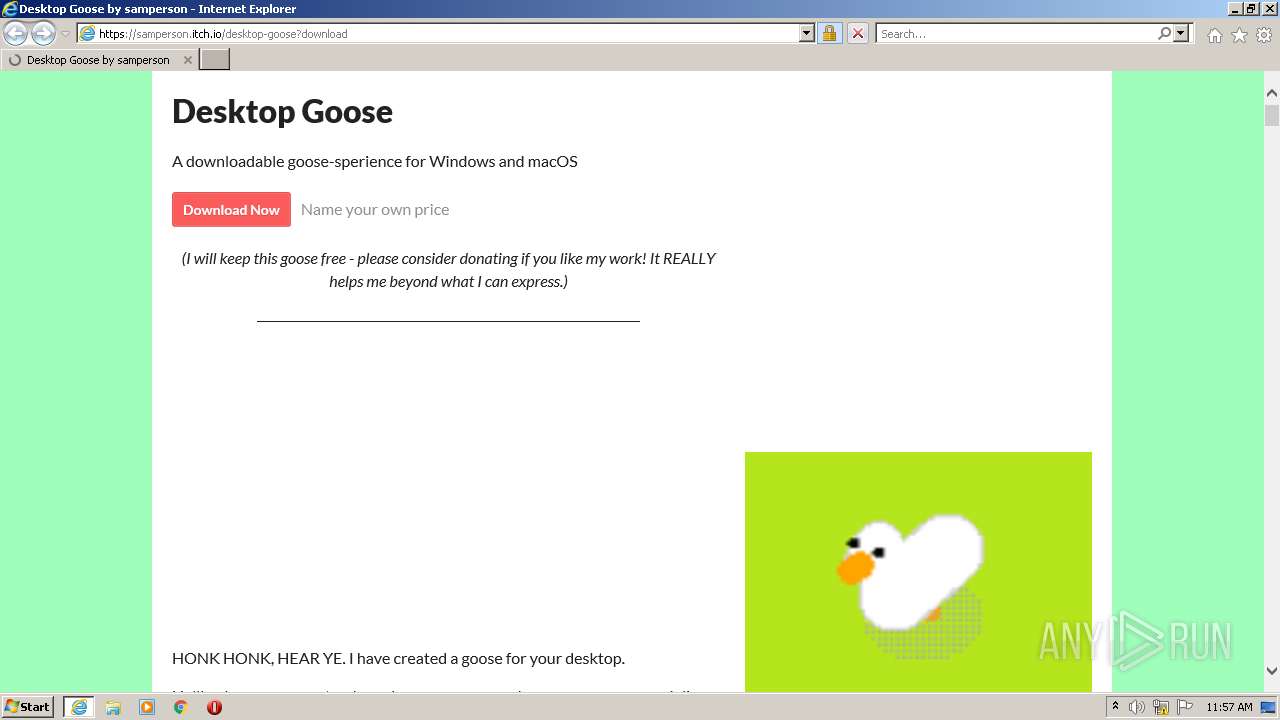Viewport: 1280px width, 720px height.
Task: Open the recent pages dropdown arrow
Action: click(66, 34)
